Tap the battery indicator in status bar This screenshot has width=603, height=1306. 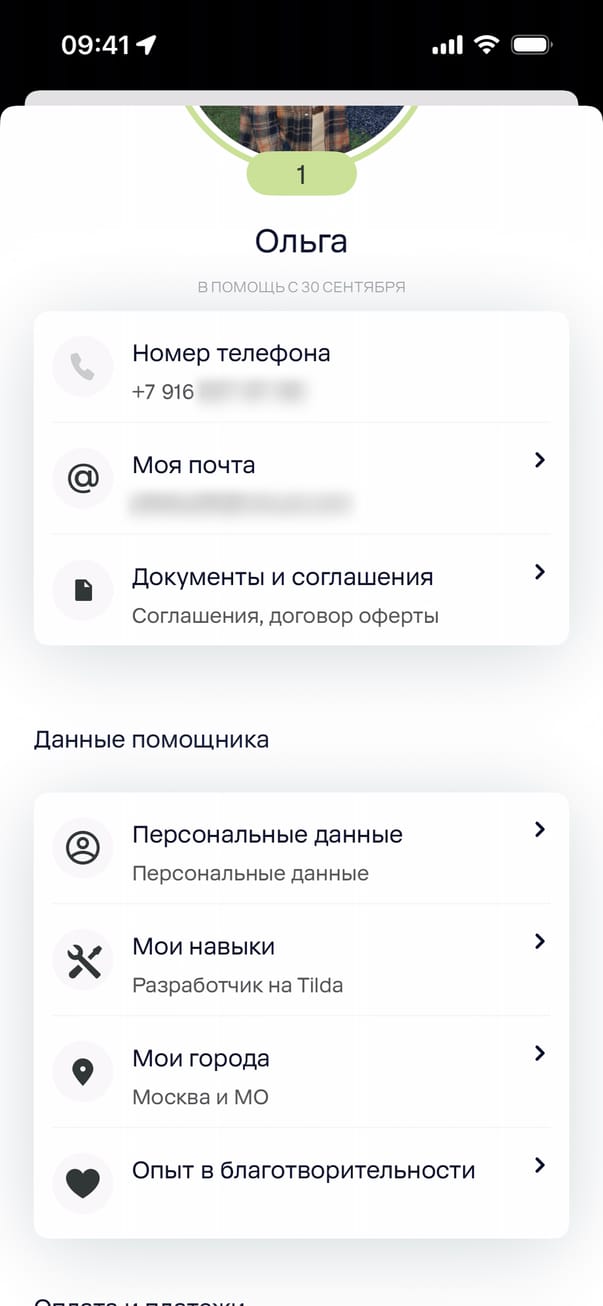pyautogui.click(x=531, y=45)
